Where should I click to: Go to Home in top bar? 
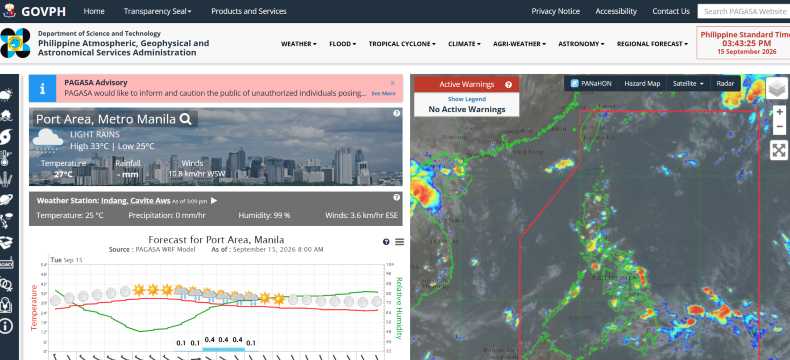(94, 11)
